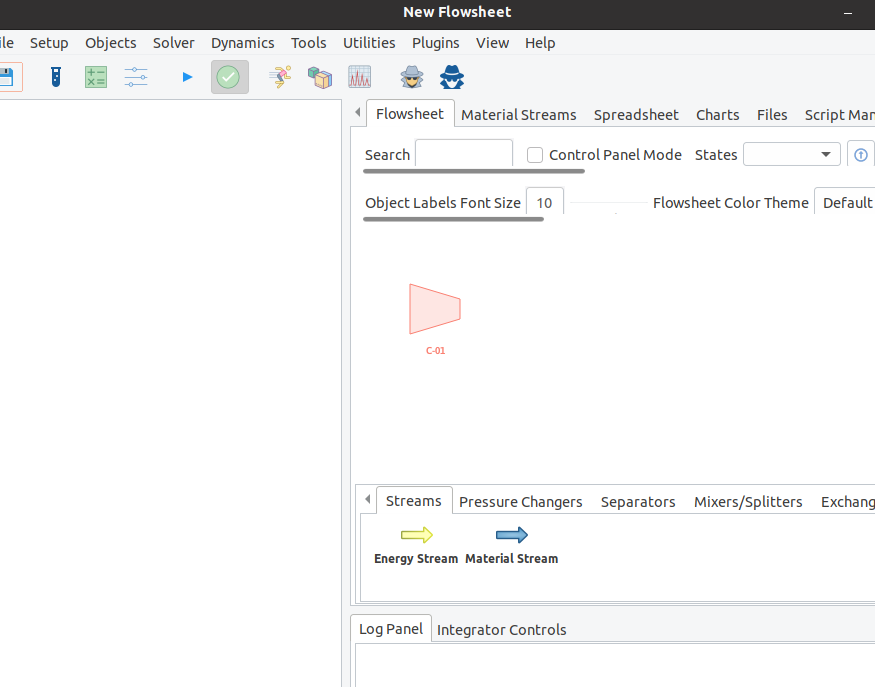Open the Flowsheet Color Theme dropdown
The image size is (875, 687).
tap(844, 202)
